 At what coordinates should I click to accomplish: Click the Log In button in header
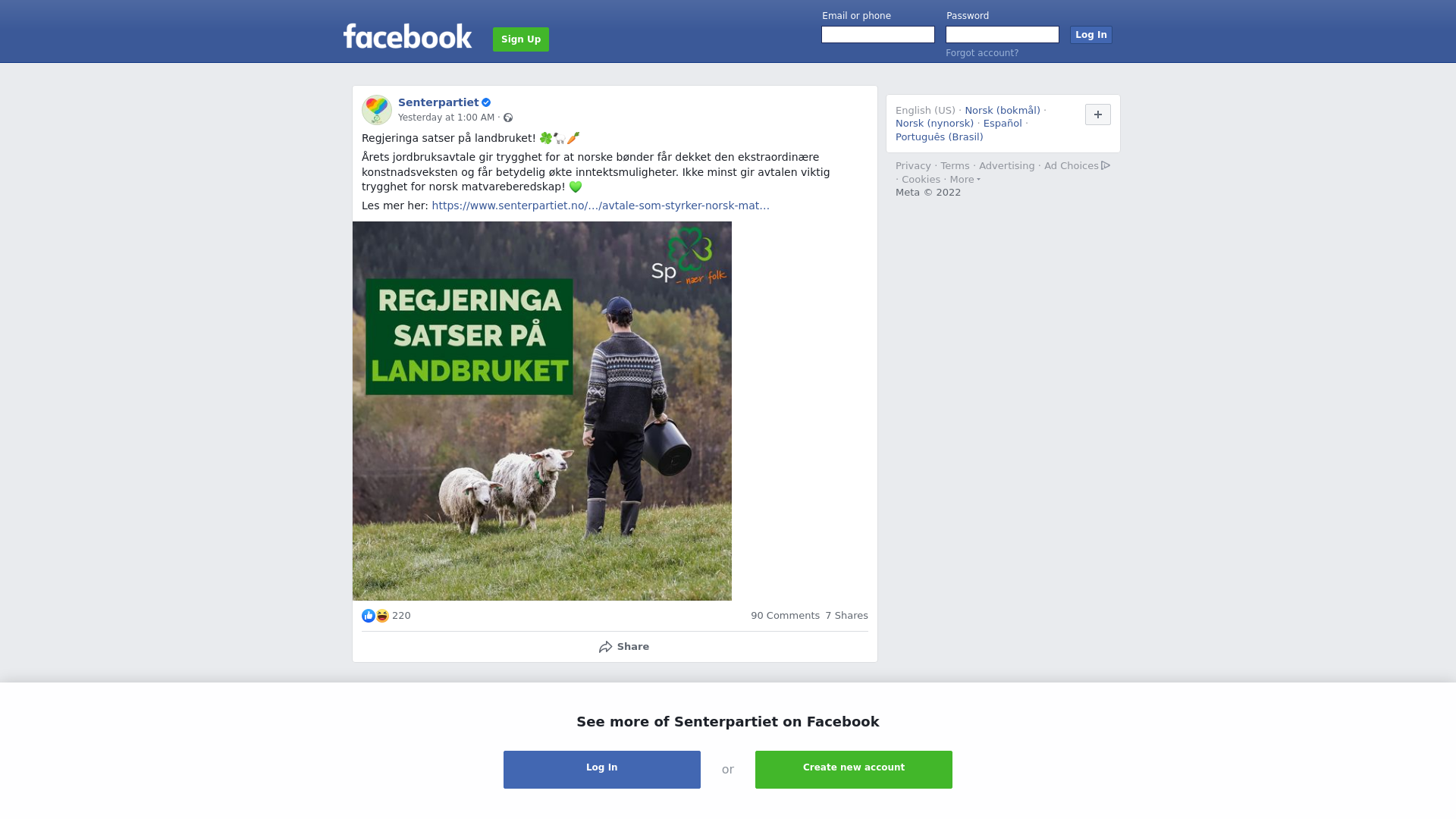(x=1091, y=35)
